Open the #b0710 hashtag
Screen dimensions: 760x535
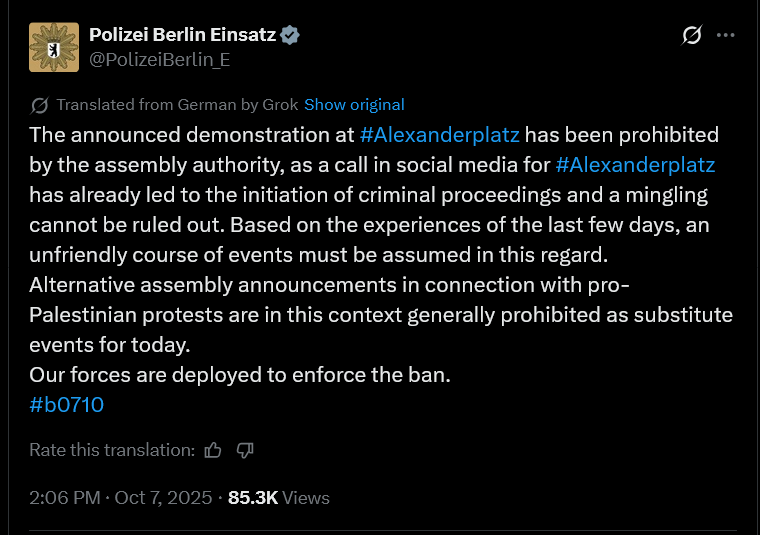tap(67, 405)
